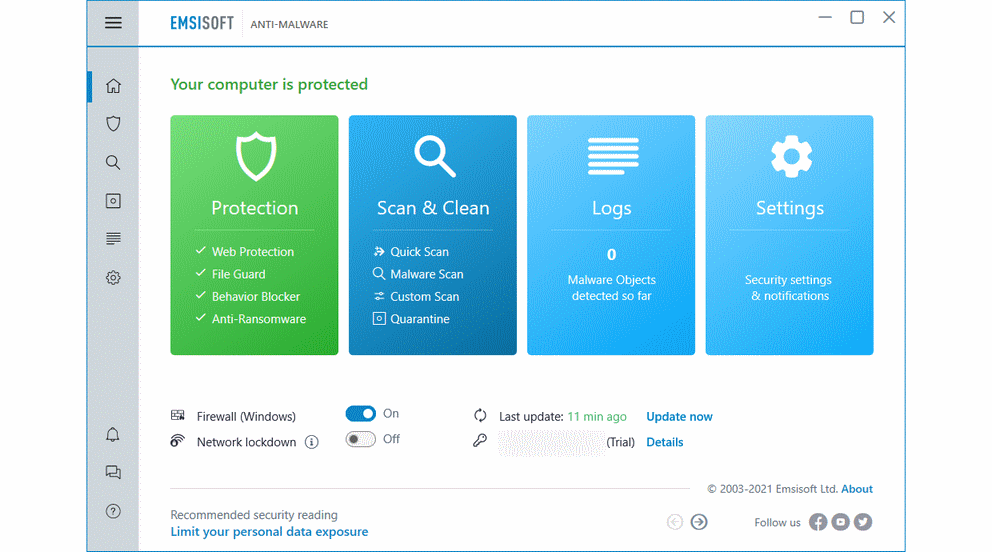The height and width of the screenshot is (552, 992).
Task: Click the Scan & Clean tile title
Action: pyautogui.click(x=433, y=208)
